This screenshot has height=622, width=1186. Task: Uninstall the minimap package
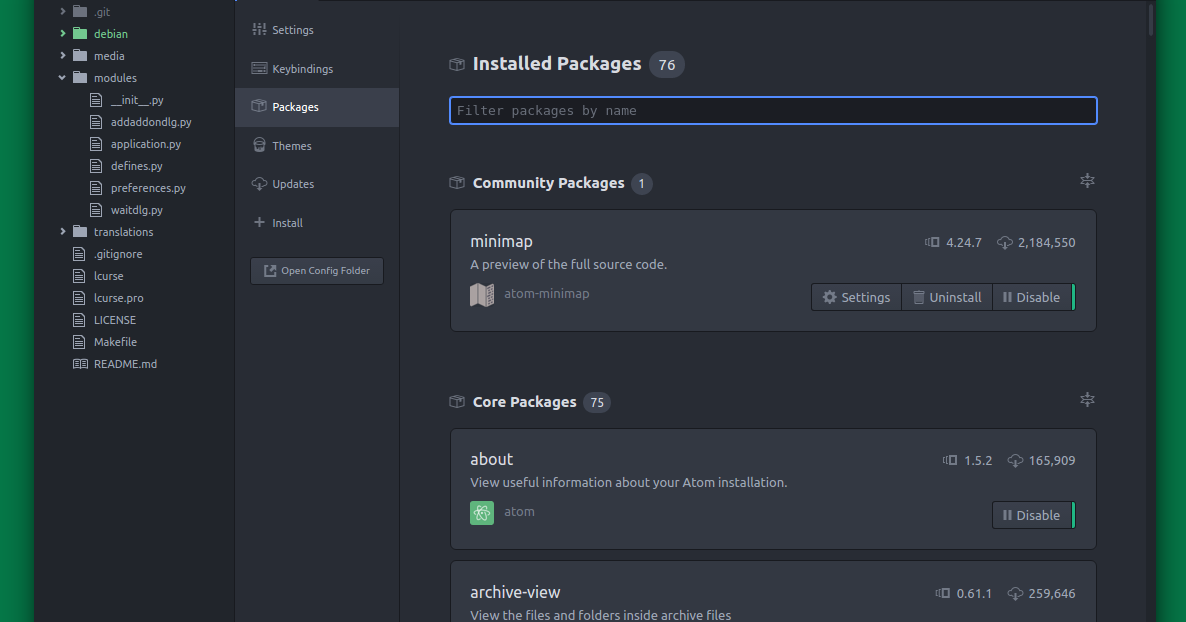pos(946,297)
